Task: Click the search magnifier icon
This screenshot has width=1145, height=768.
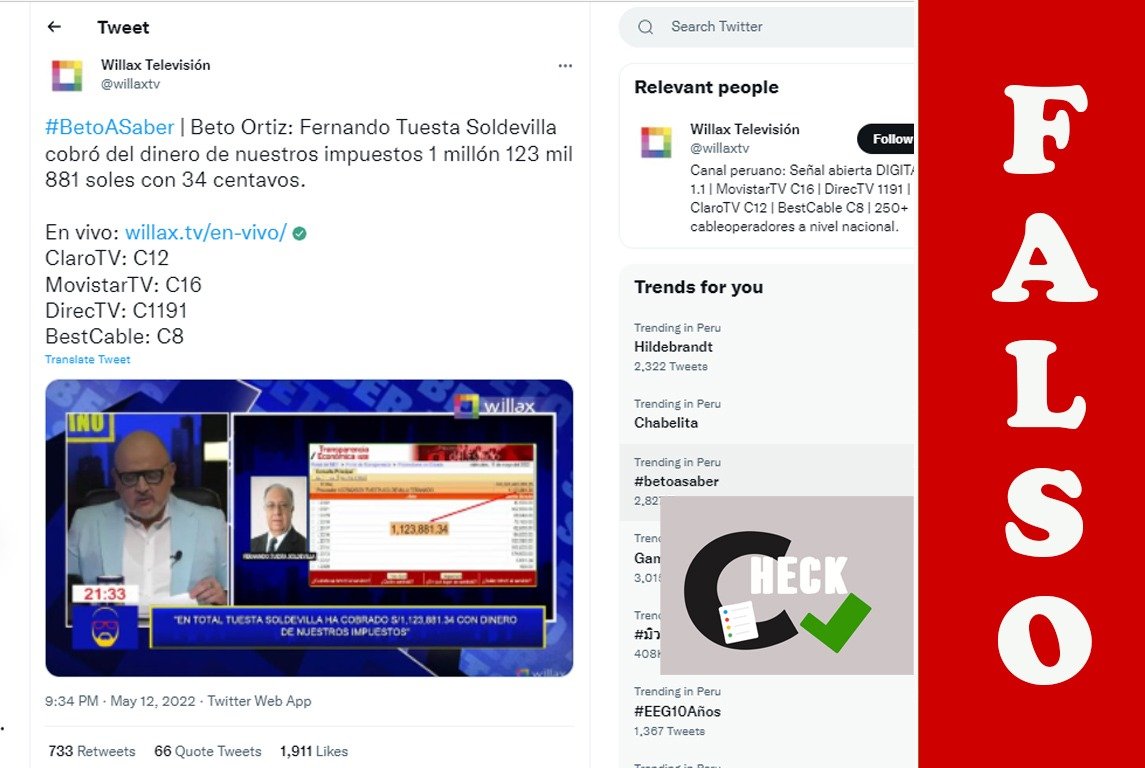Action: tap(646, 27)
